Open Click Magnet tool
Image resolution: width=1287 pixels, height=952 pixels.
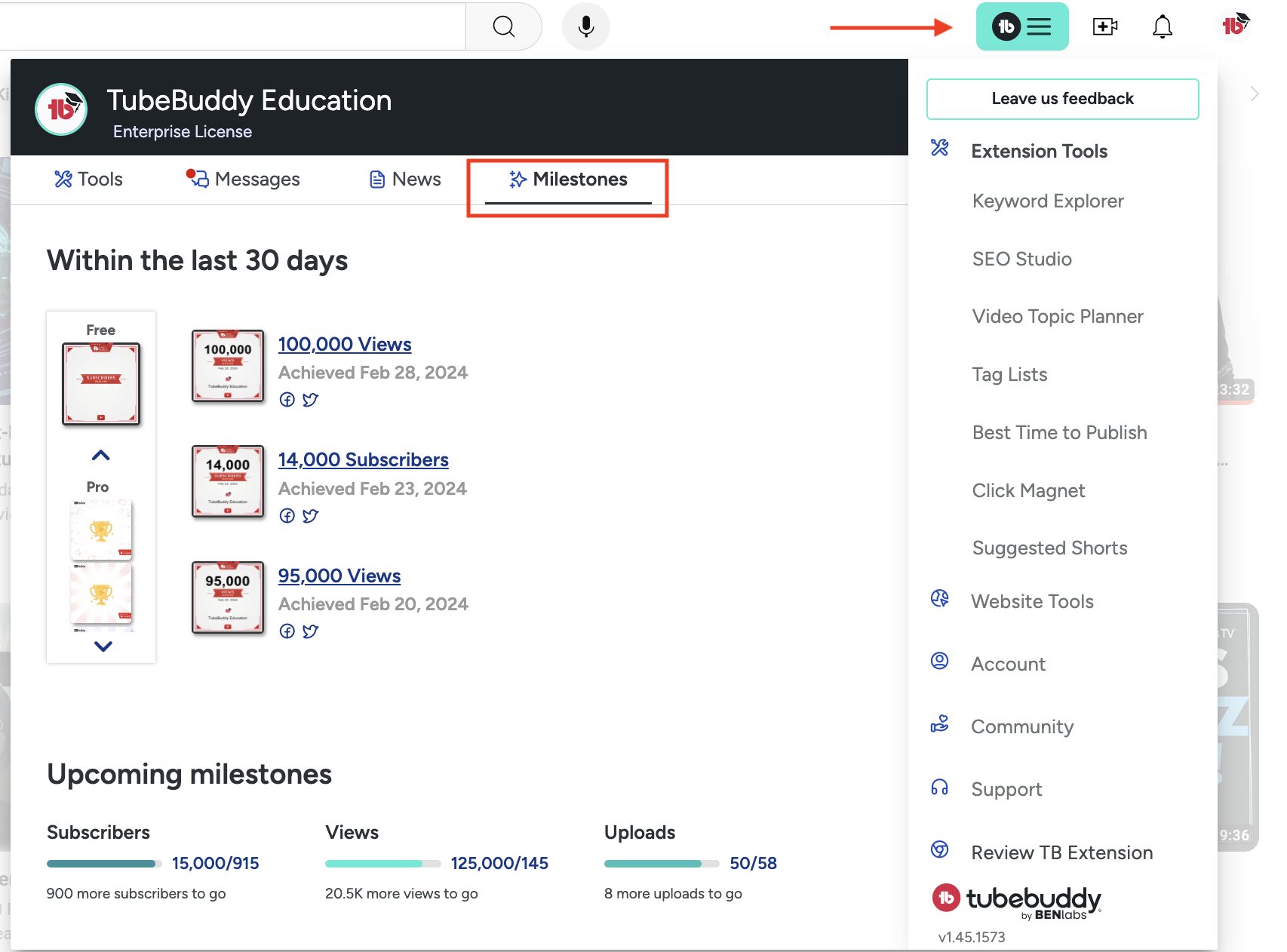tap(1028, 491)
